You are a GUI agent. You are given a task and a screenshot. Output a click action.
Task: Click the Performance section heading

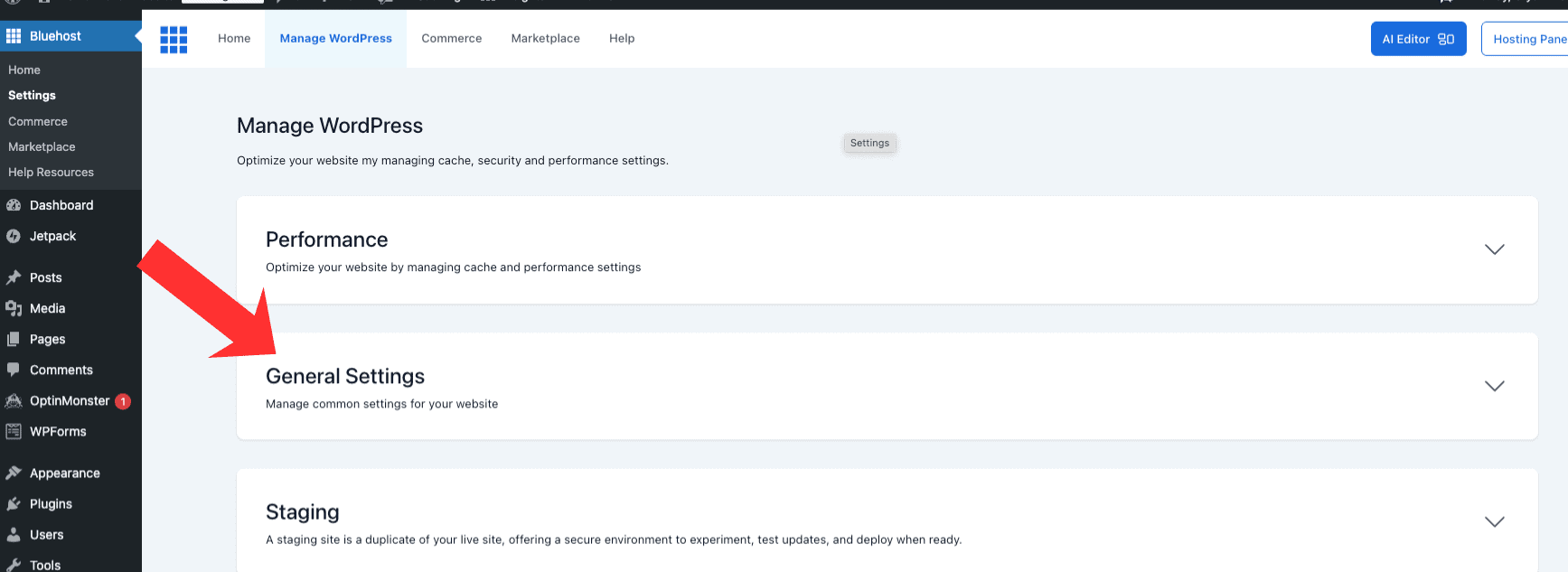(x=326, y=239)
